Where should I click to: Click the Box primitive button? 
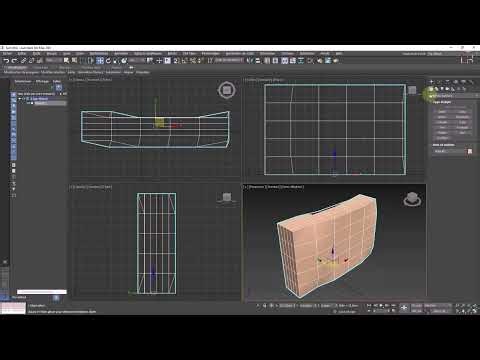[x=442, y=112]
